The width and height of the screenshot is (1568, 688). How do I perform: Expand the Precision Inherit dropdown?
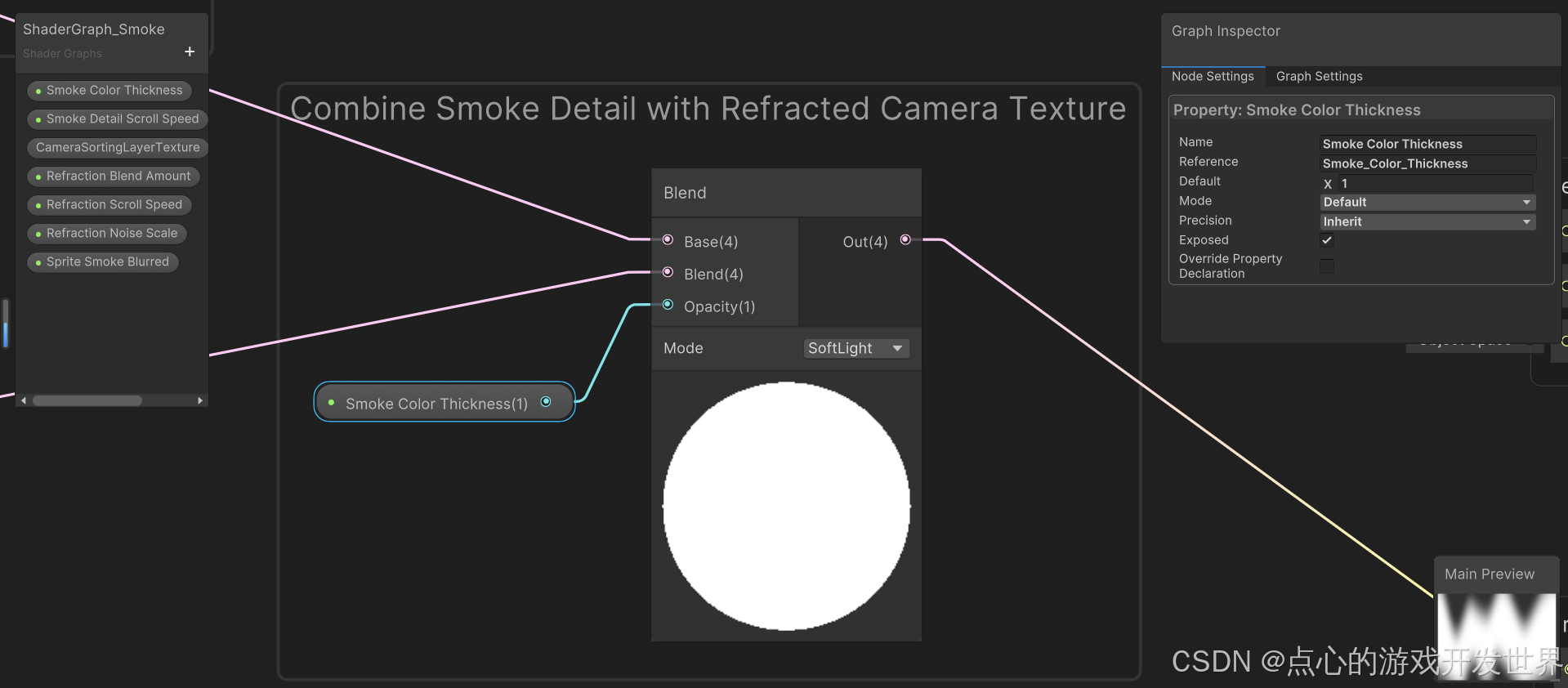coord(1427,221)
